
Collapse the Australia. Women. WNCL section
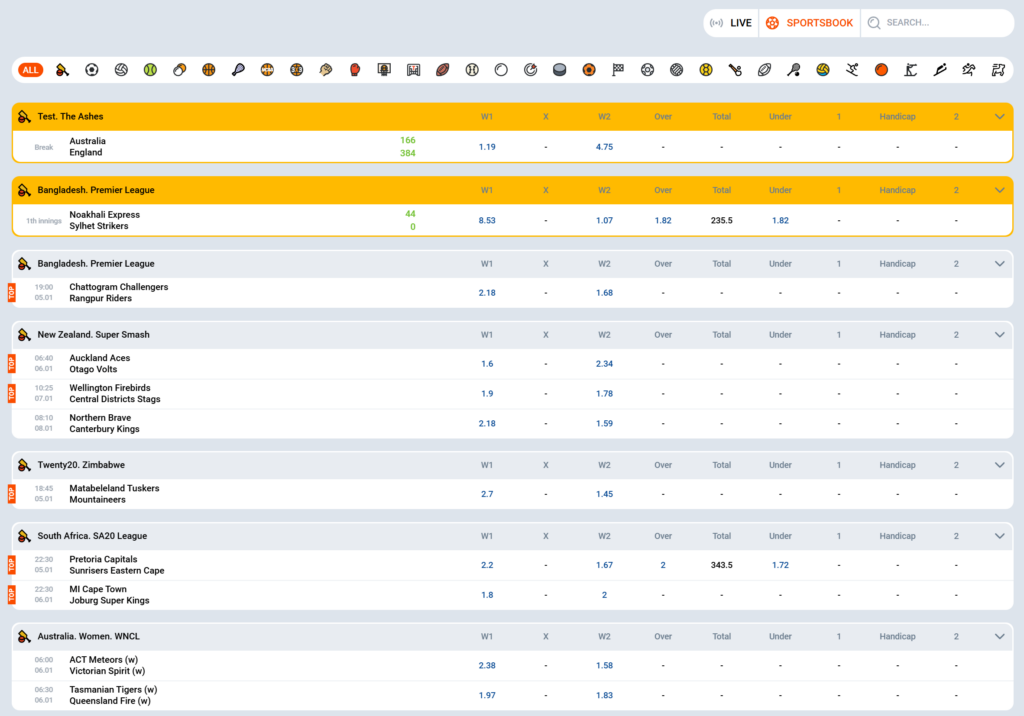tap(999, 636)
